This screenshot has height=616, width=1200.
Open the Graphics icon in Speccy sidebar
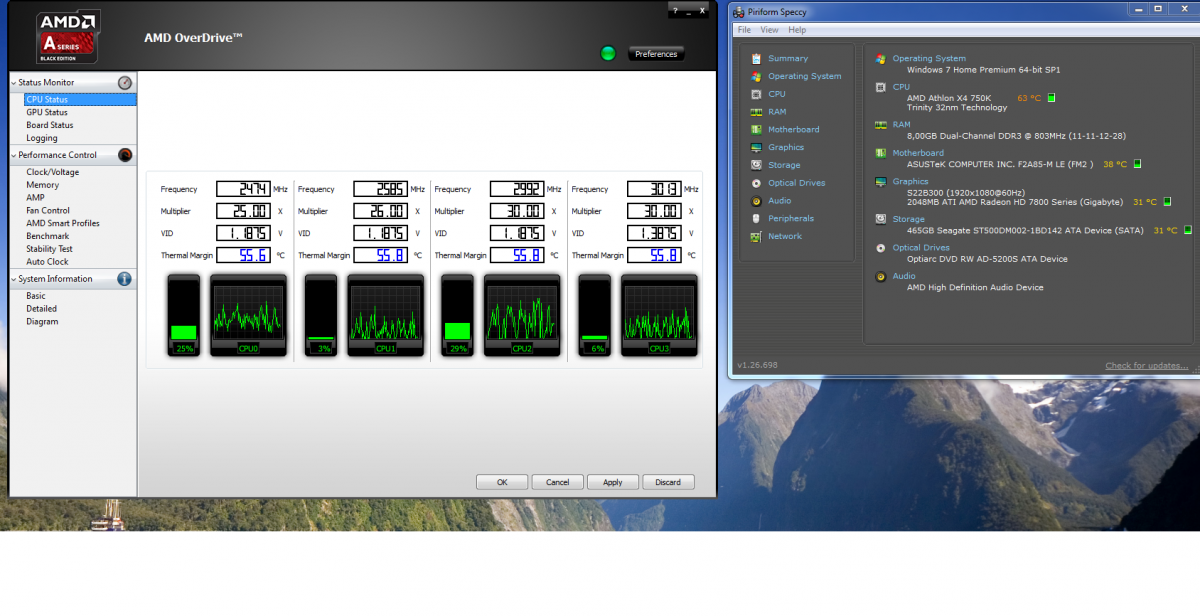(756, 148)
